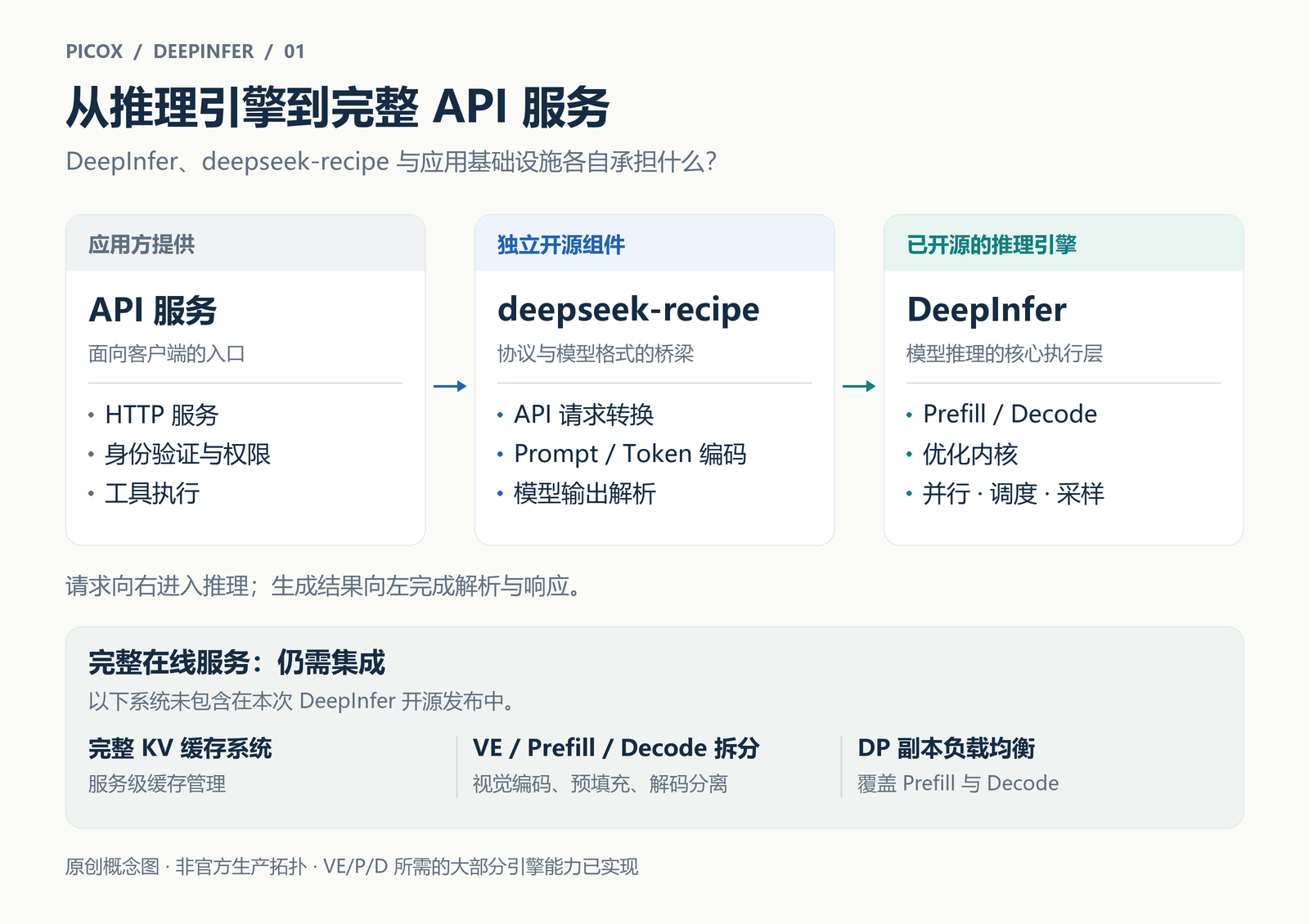Click the Prompt / Token 编码 list item

coord(630,454)
